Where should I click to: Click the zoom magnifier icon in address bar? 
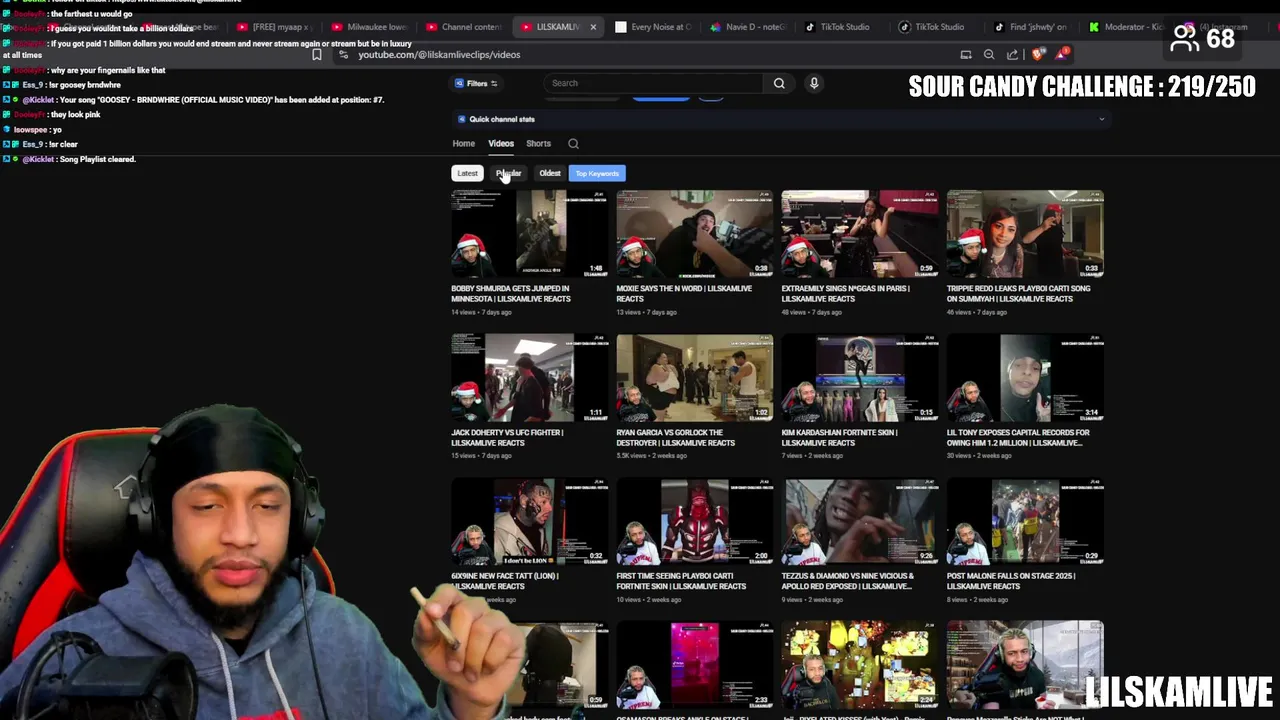point(989,55)
